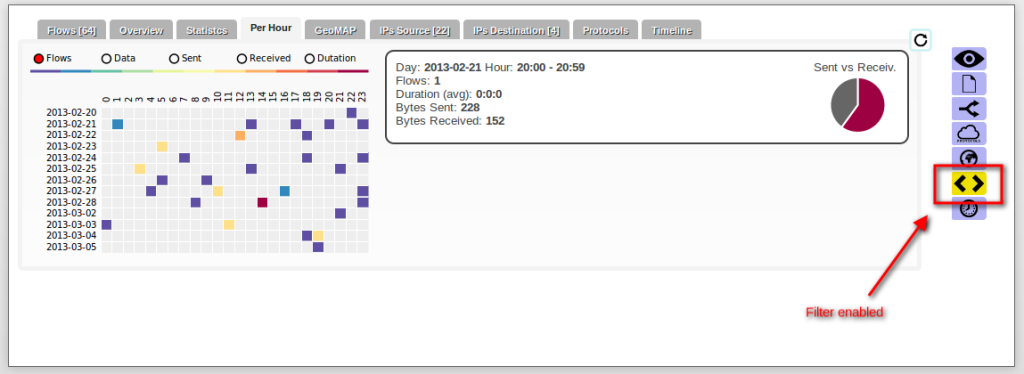1024x374 pixels.
Task: Click the circular refresh icon
Action: [921, 40]
